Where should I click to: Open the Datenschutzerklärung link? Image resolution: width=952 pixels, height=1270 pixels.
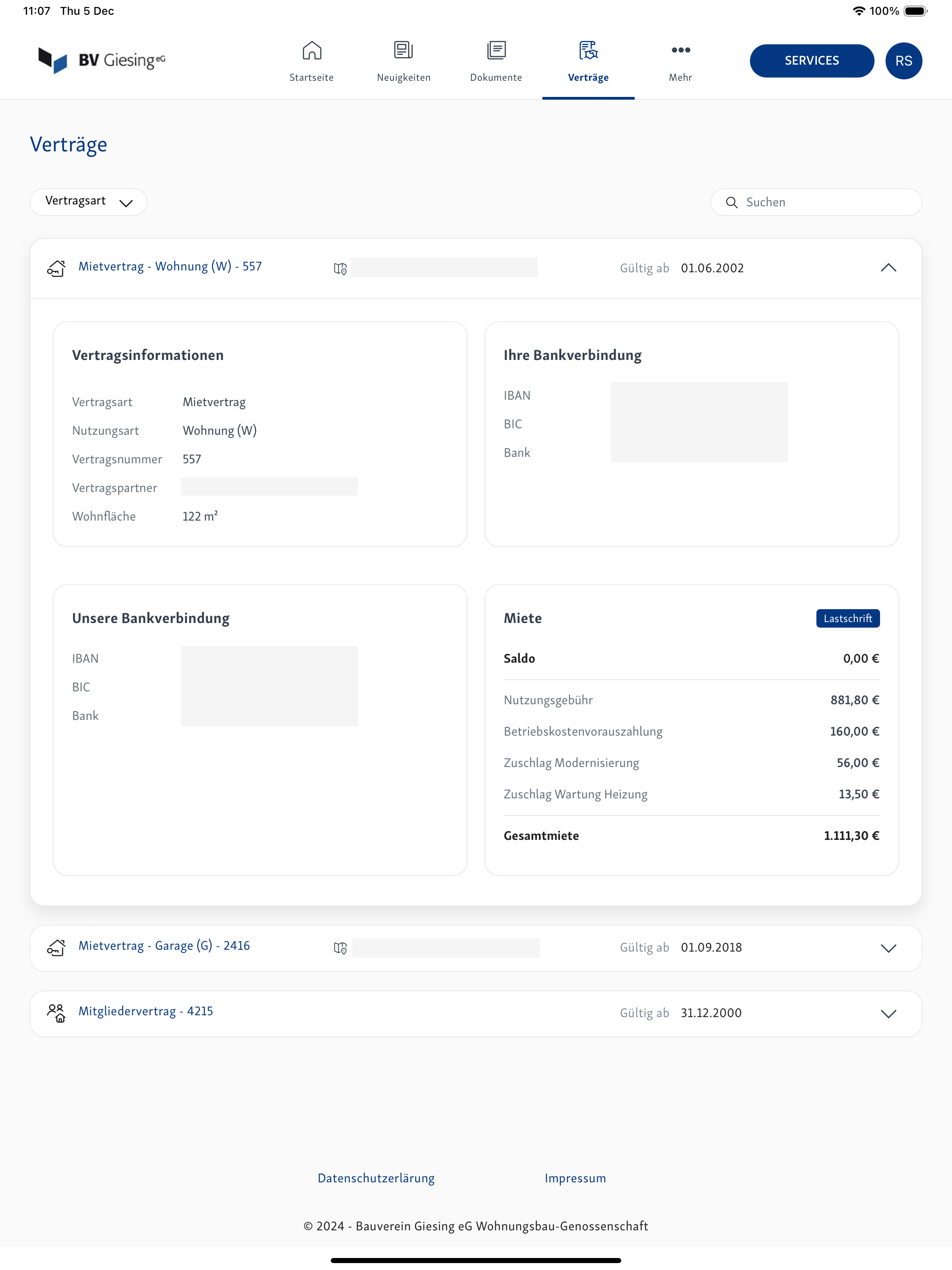[376, 1178]
